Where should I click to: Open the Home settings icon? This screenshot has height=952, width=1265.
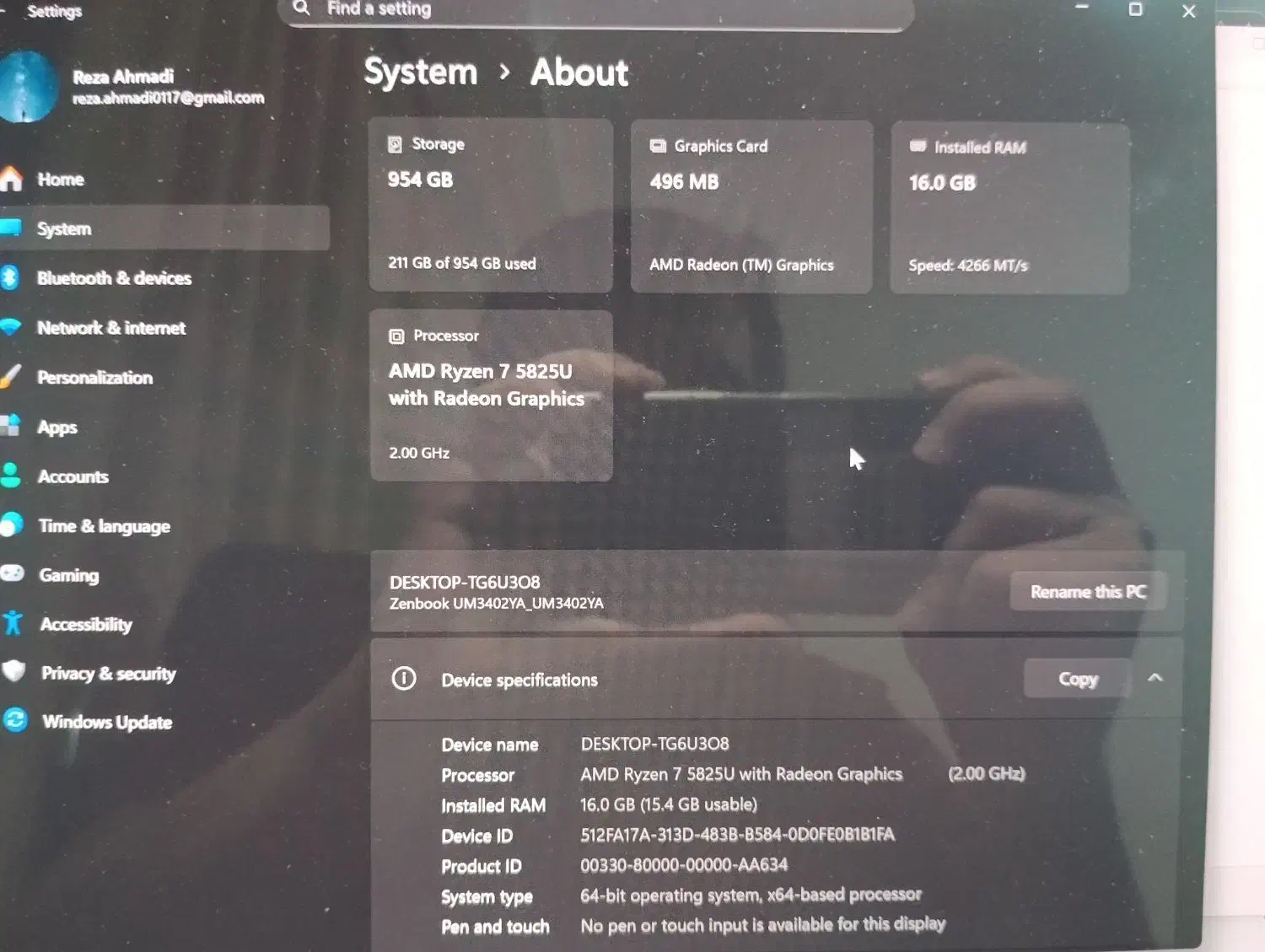(13, 179)
